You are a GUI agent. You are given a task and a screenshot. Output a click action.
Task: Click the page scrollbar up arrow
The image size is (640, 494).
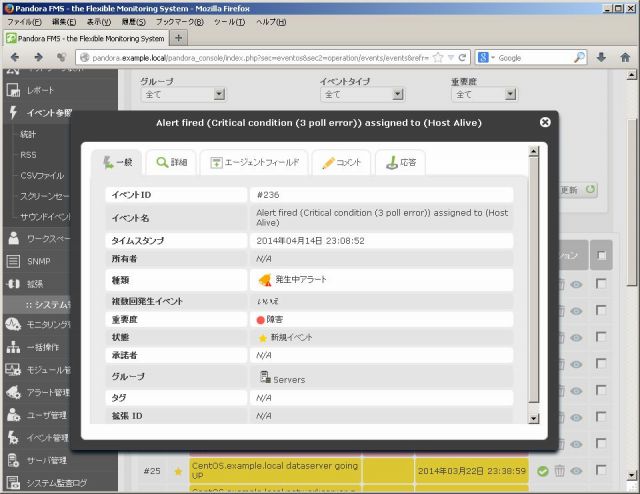pos(631,75)
